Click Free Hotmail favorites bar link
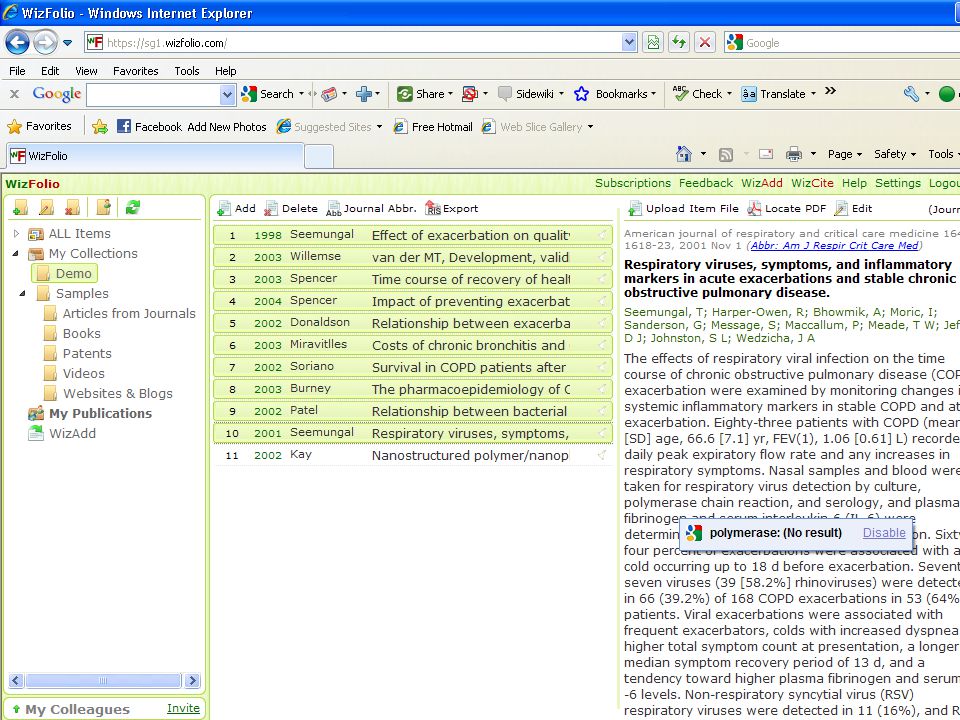 pyautogui.click(x=433, y=127)
